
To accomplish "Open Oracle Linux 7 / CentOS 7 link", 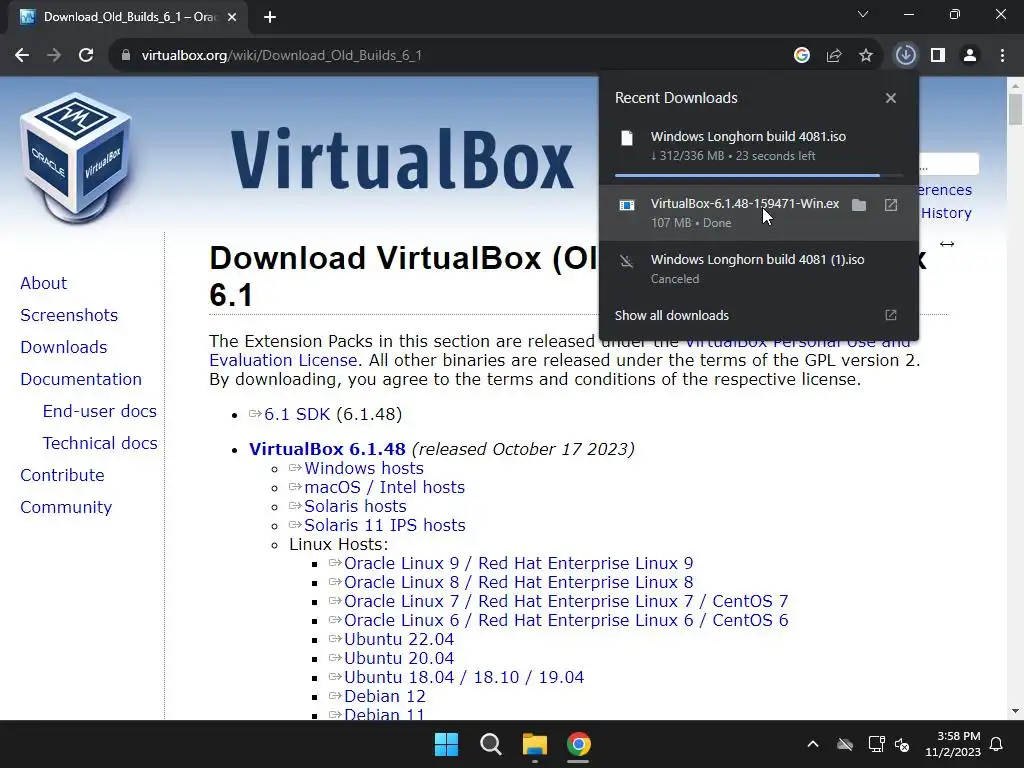I will (x=566, y=601).
